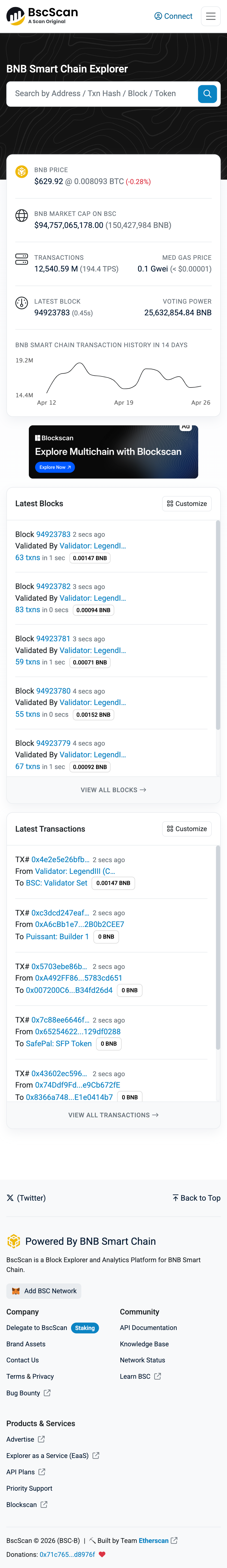The height and width of the screenshot is (1568, 227).
Task: Click the globe market cap icon
Action: click(21, 215)
